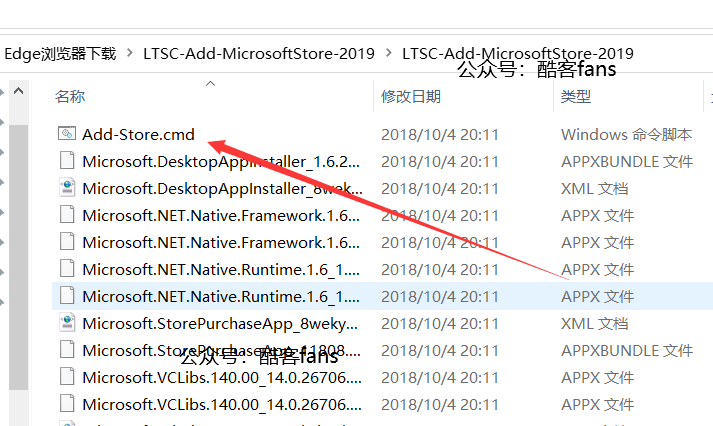Sort by the '修改日期' column header
The image size is (713, 426).
point(411,97)
